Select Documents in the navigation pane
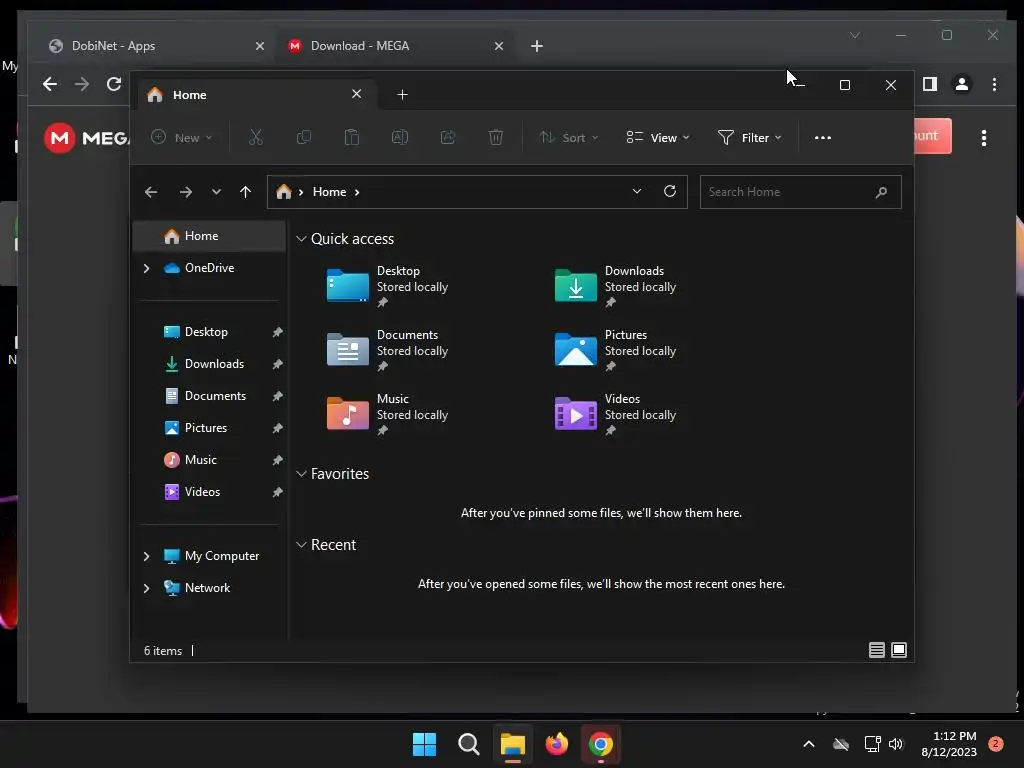1024x768 pixels. 209,396
